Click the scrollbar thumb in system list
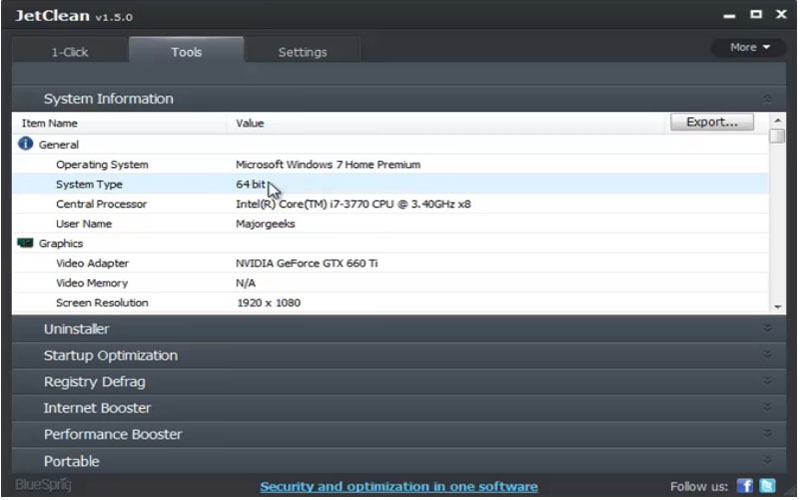This screenshot has height=500, width=800. [x=778, y=136]
